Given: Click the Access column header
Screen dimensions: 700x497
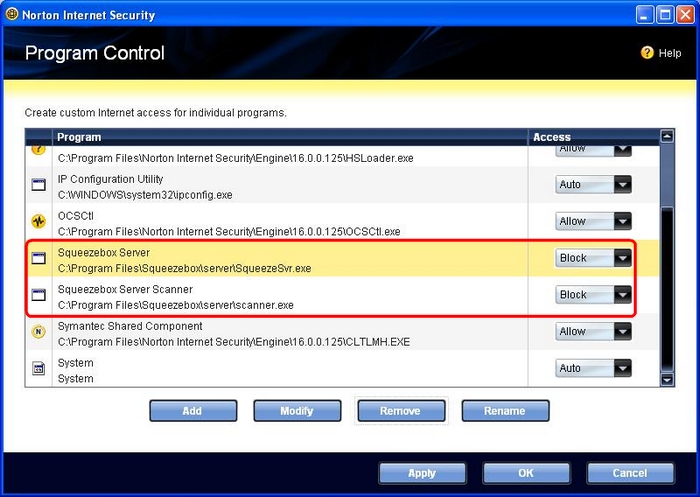Looking at the screenshot, I should pos(593,137).
